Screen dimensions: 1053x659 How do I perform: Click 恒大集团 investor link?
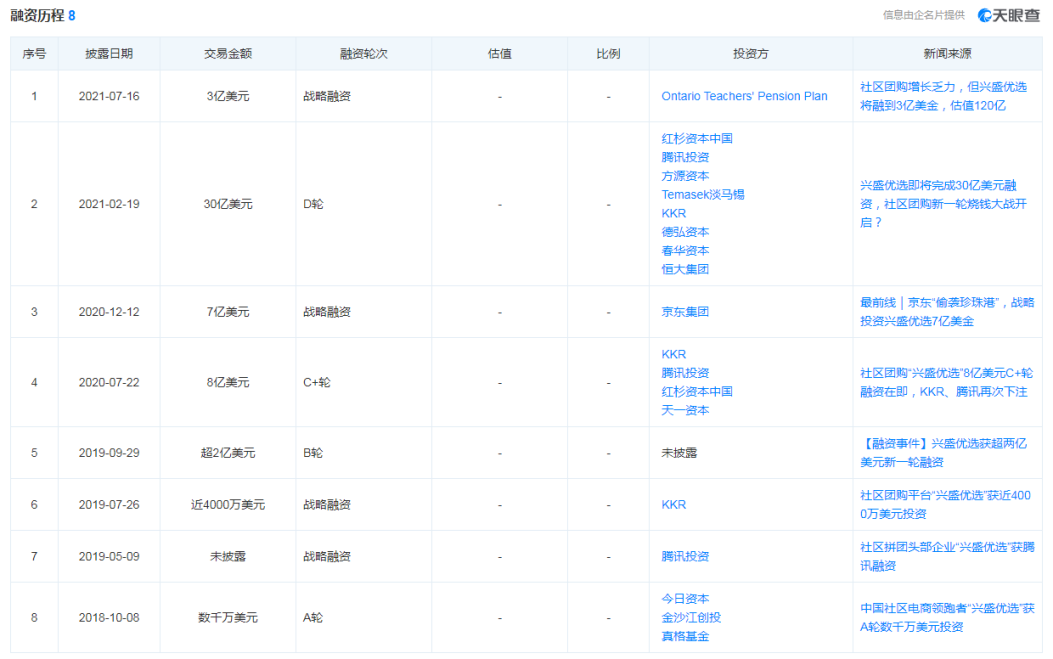click(685, 269)
